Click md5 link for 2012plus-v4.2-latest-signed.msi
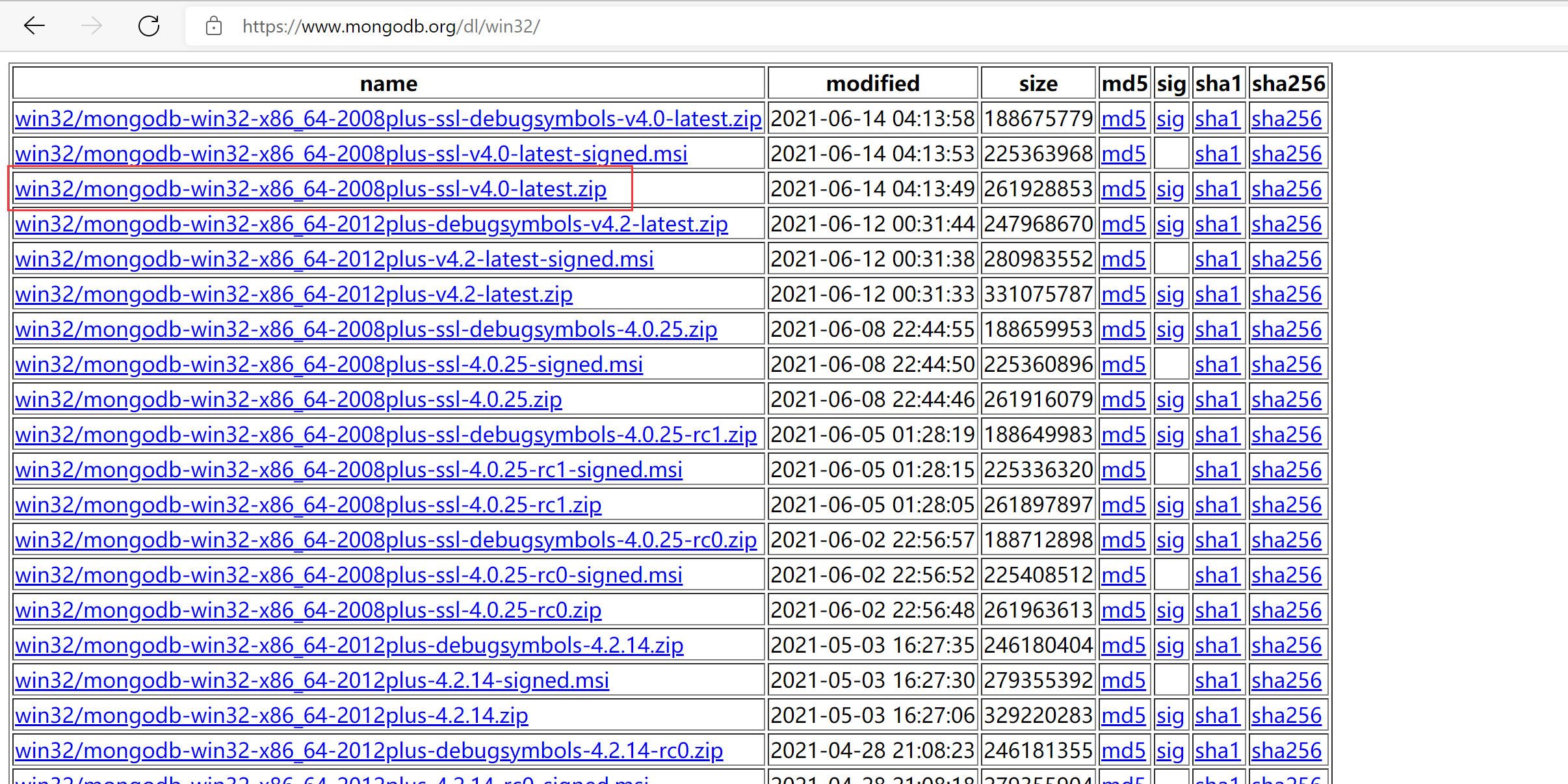The height and width of the screenshot is (784, 1568). 1123,259
